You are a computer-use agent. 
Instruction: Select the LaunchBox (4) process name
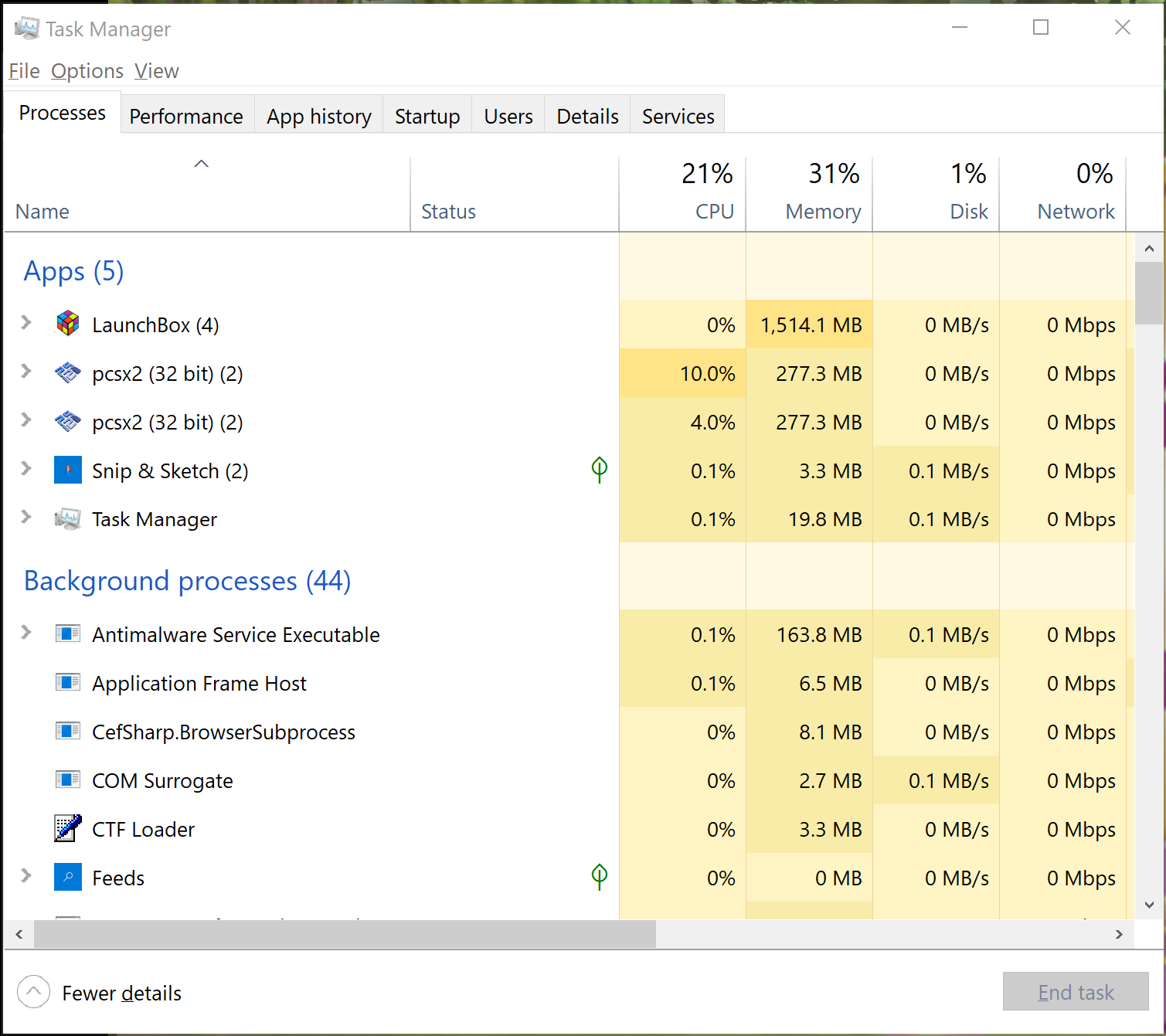tap(155, 325)
